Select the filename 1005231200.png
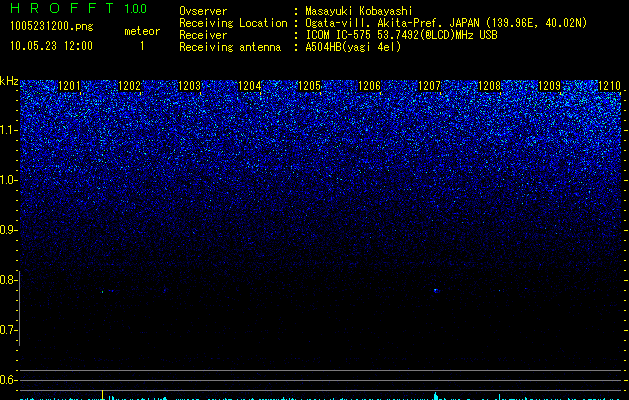 coord(52,27)
